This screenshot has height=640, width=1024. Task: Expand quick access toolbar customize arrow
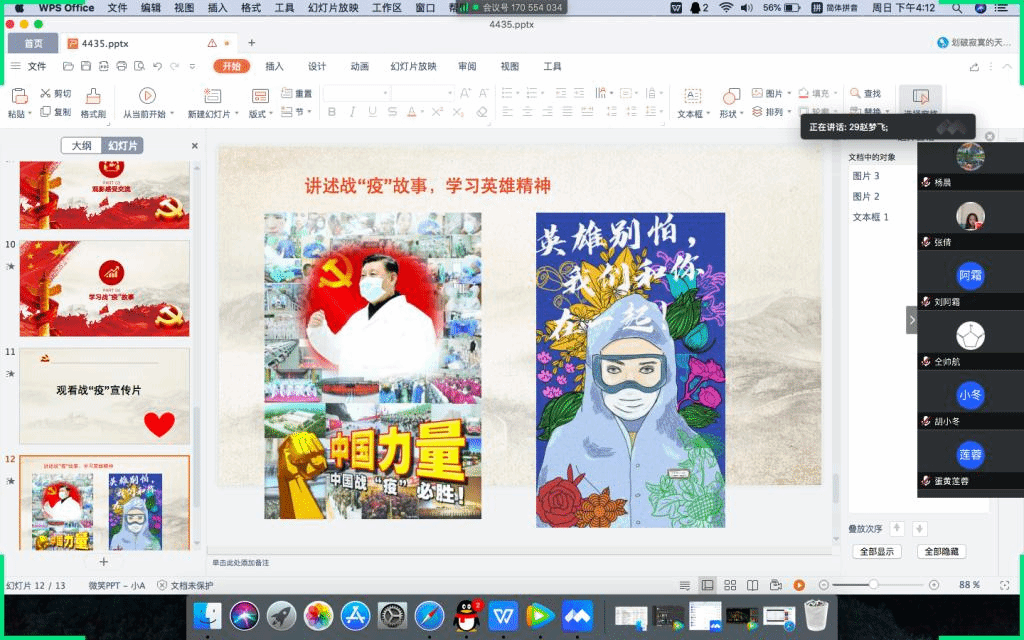[x=192, y=66]
